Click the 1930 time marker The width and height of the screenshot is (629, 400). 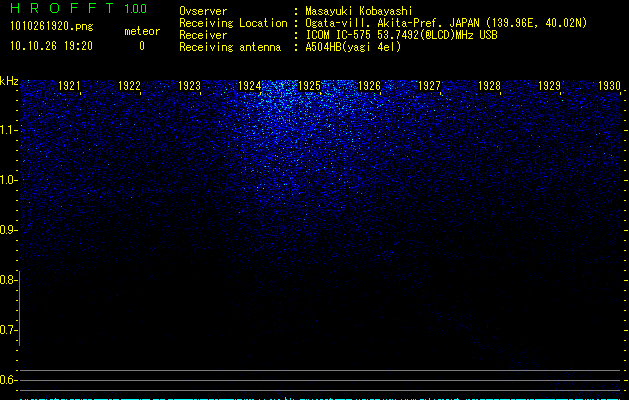point(609,86)
